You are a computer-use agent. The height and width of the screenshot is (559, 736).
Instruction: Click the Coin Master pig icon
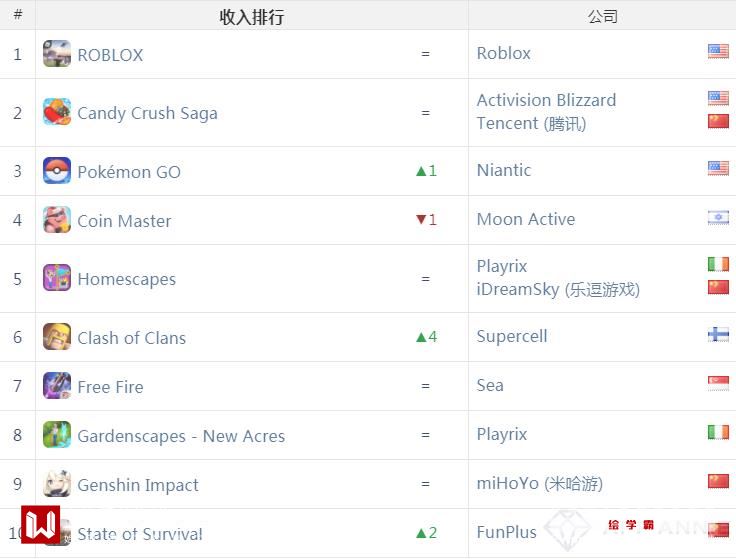[x=57, y=220]
